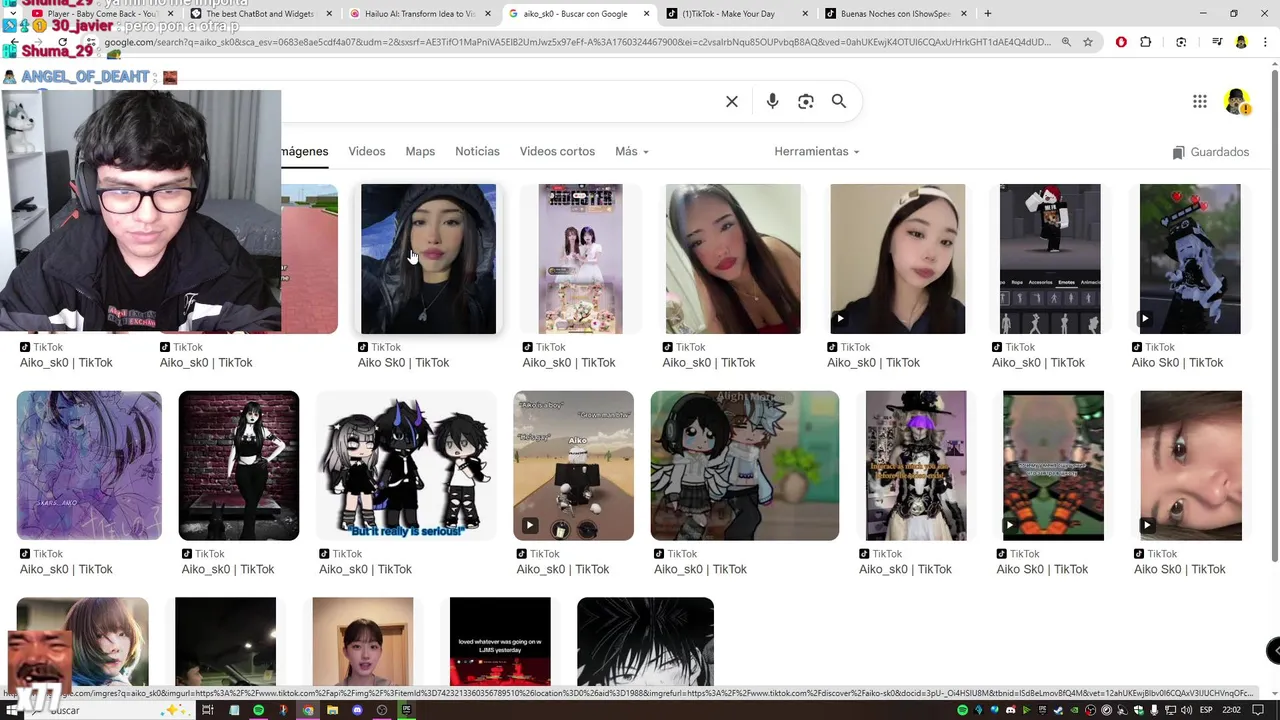Open the Steam tray icon

tap(1058, 710)
